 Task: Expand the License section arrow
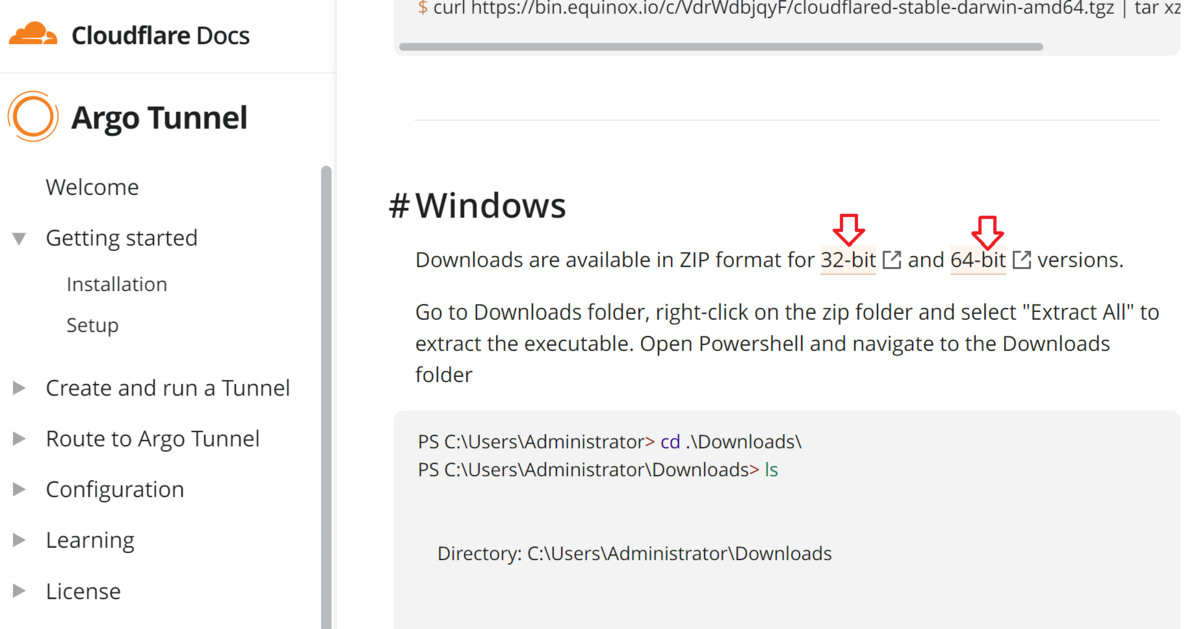[x=19, y=591]
